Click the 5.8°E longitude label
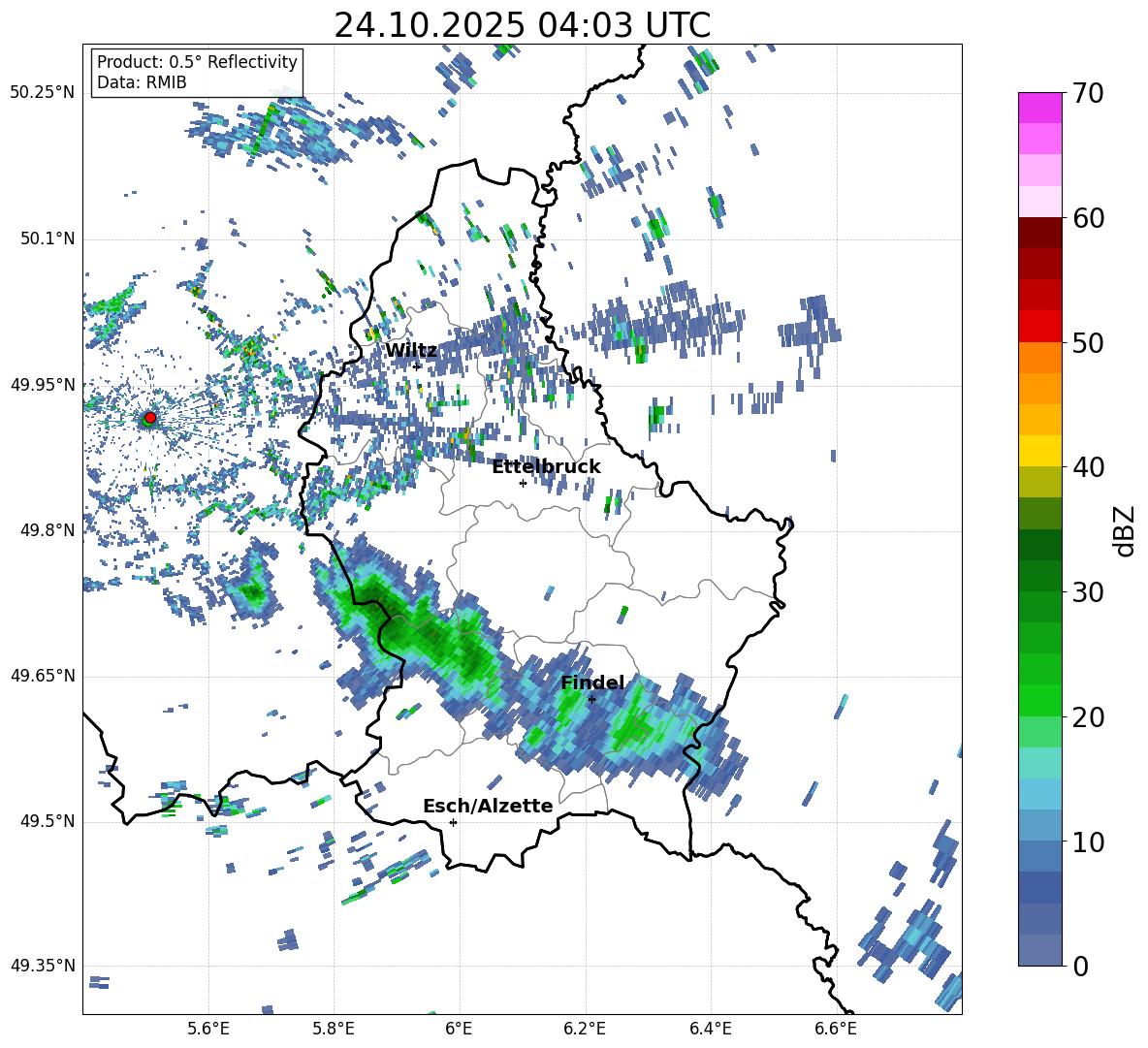The image size is (1148, 1048). [x=334, y=1029]
